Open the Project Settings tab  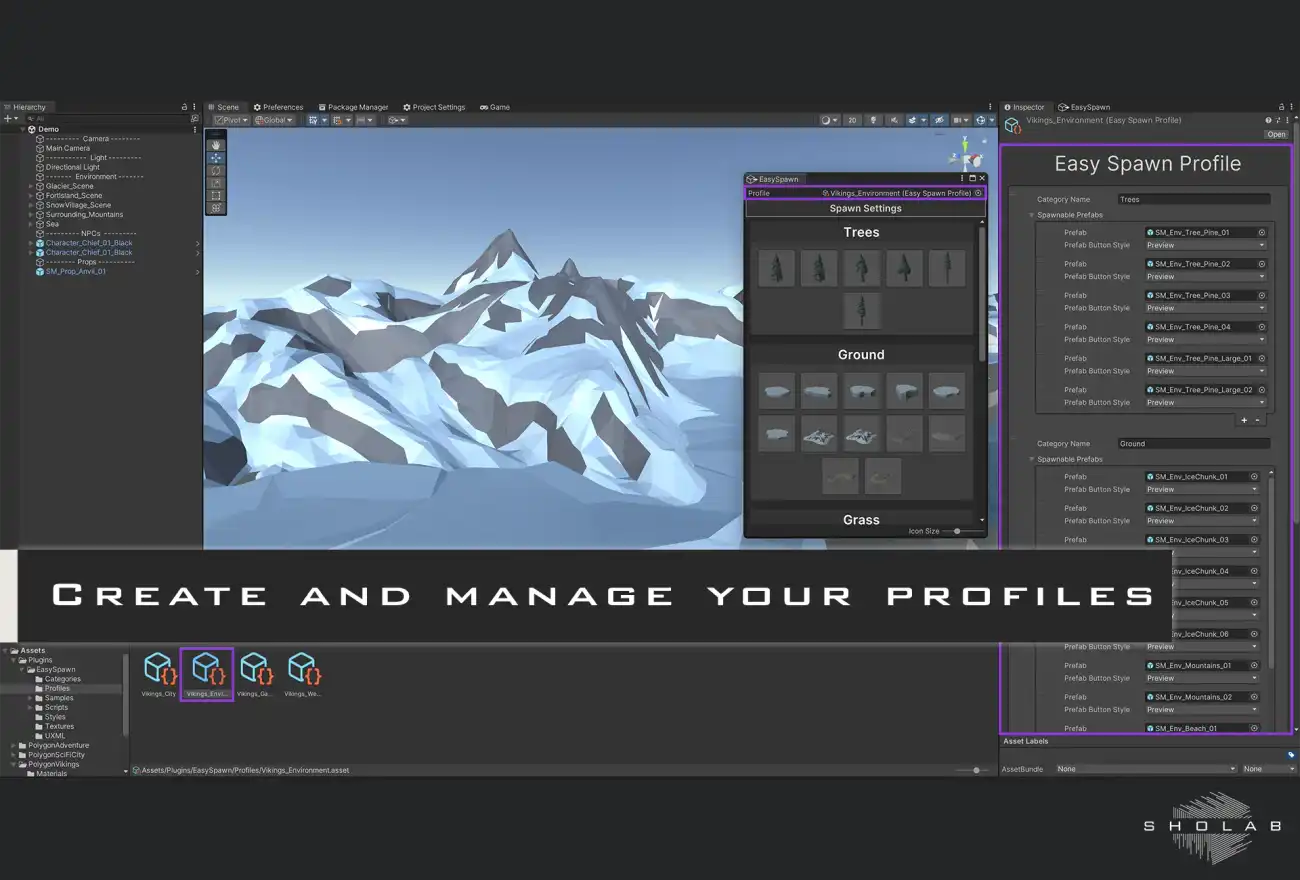click(434, 107)
